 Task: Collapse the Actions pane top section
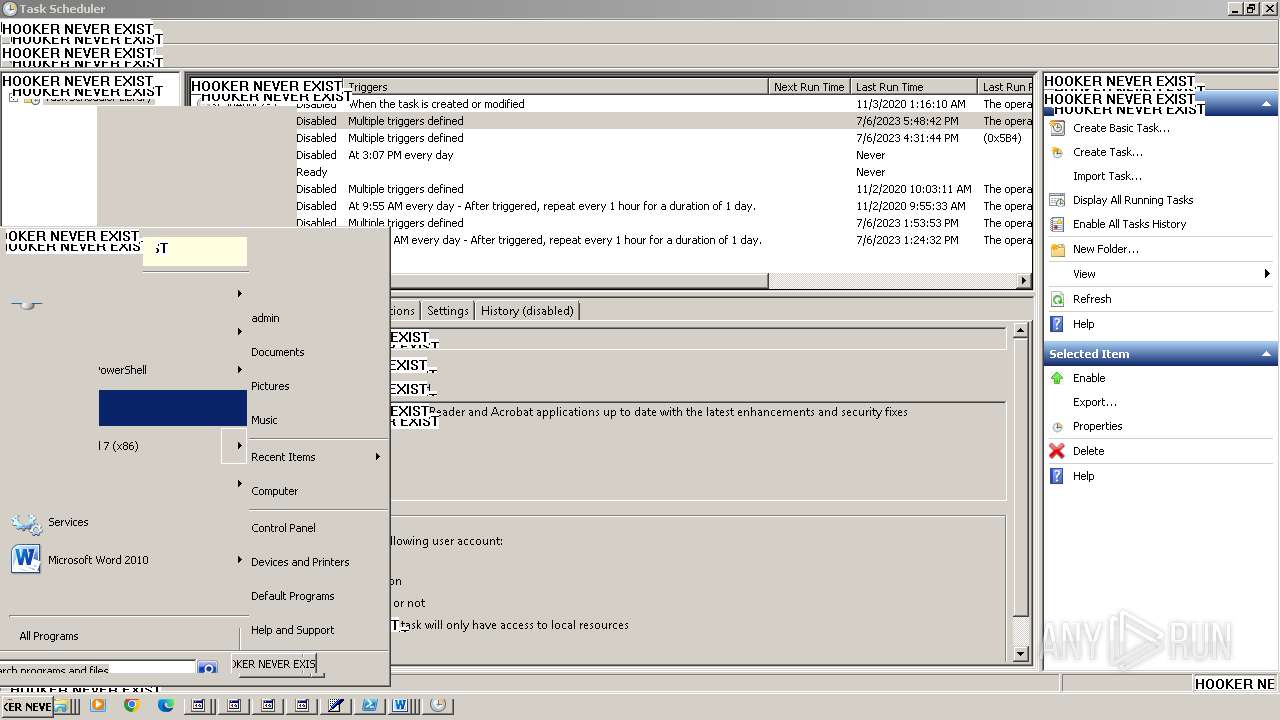(x=1266, y=104)
